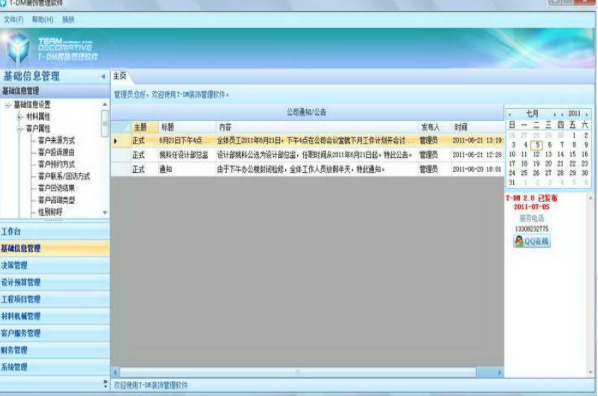Open the 工作台 navigation section
Image resolution: width=598 pixels, height=396 pixels.
(55, 232)
